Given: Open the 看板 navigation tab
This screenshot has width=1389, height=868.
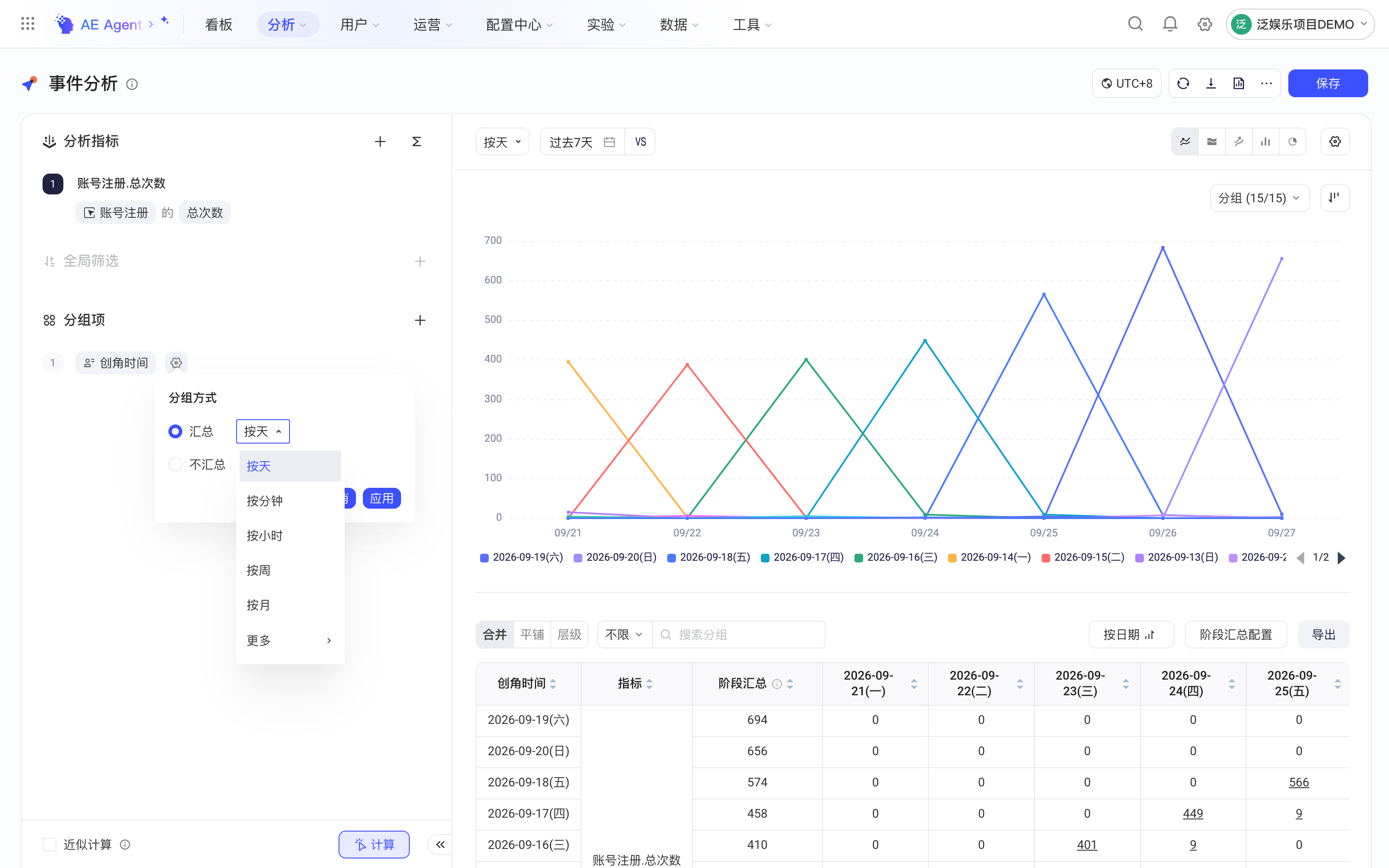Looking at the screenshot, I should pos(219,25).
